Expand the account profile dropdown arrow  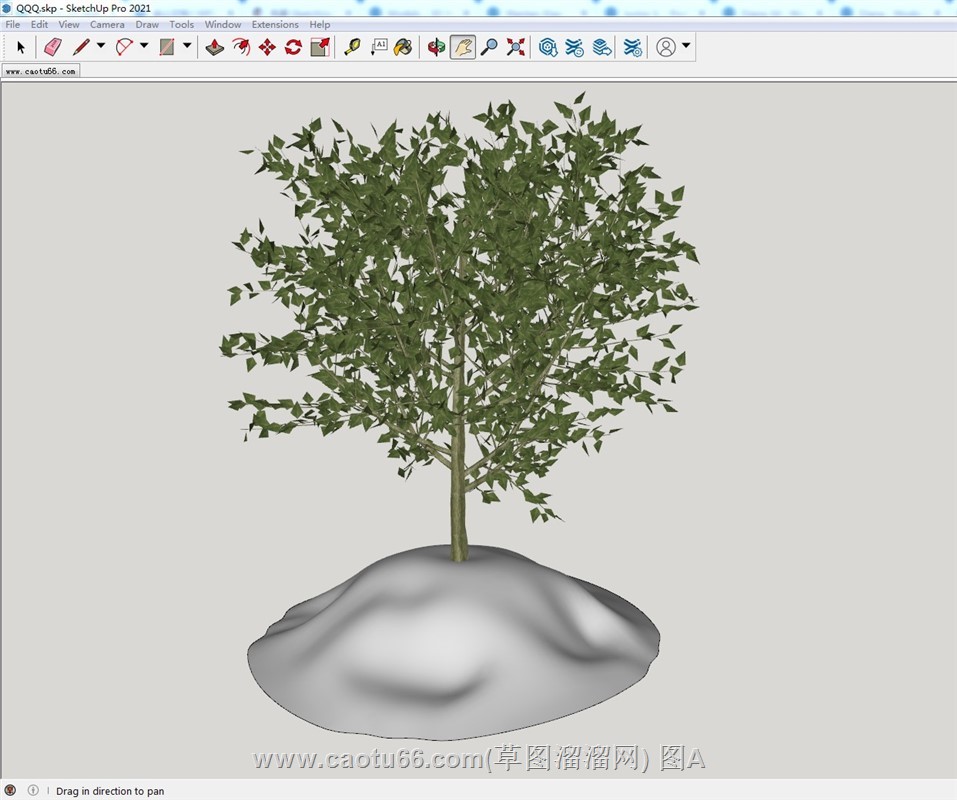(x=686, y=45)
